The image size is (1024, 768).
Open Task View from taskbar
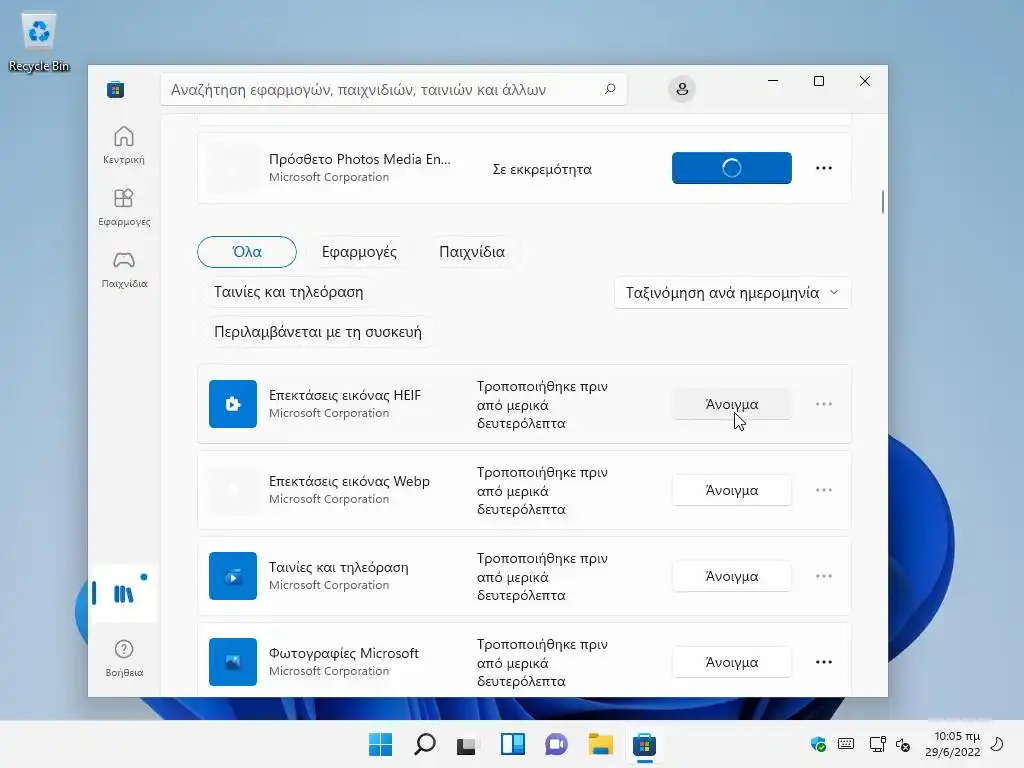pos(468,744)
